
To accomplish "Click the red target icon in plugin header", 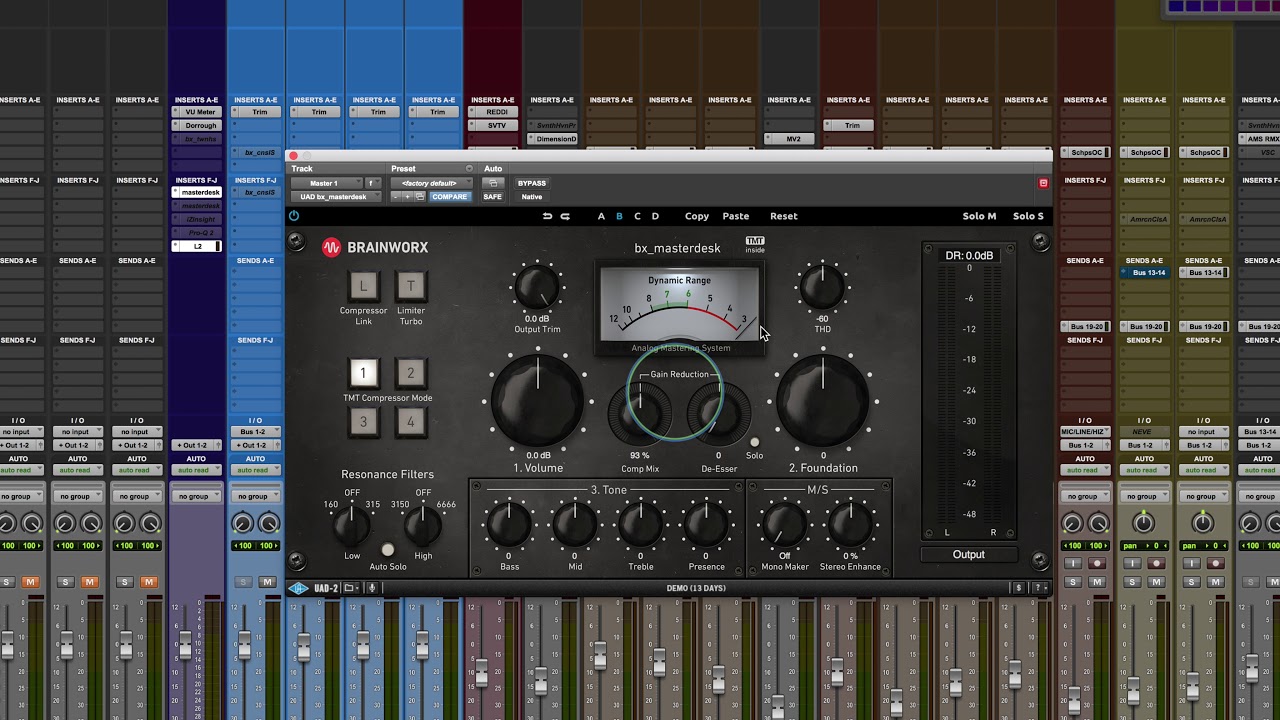I will tap(1043, 183).
